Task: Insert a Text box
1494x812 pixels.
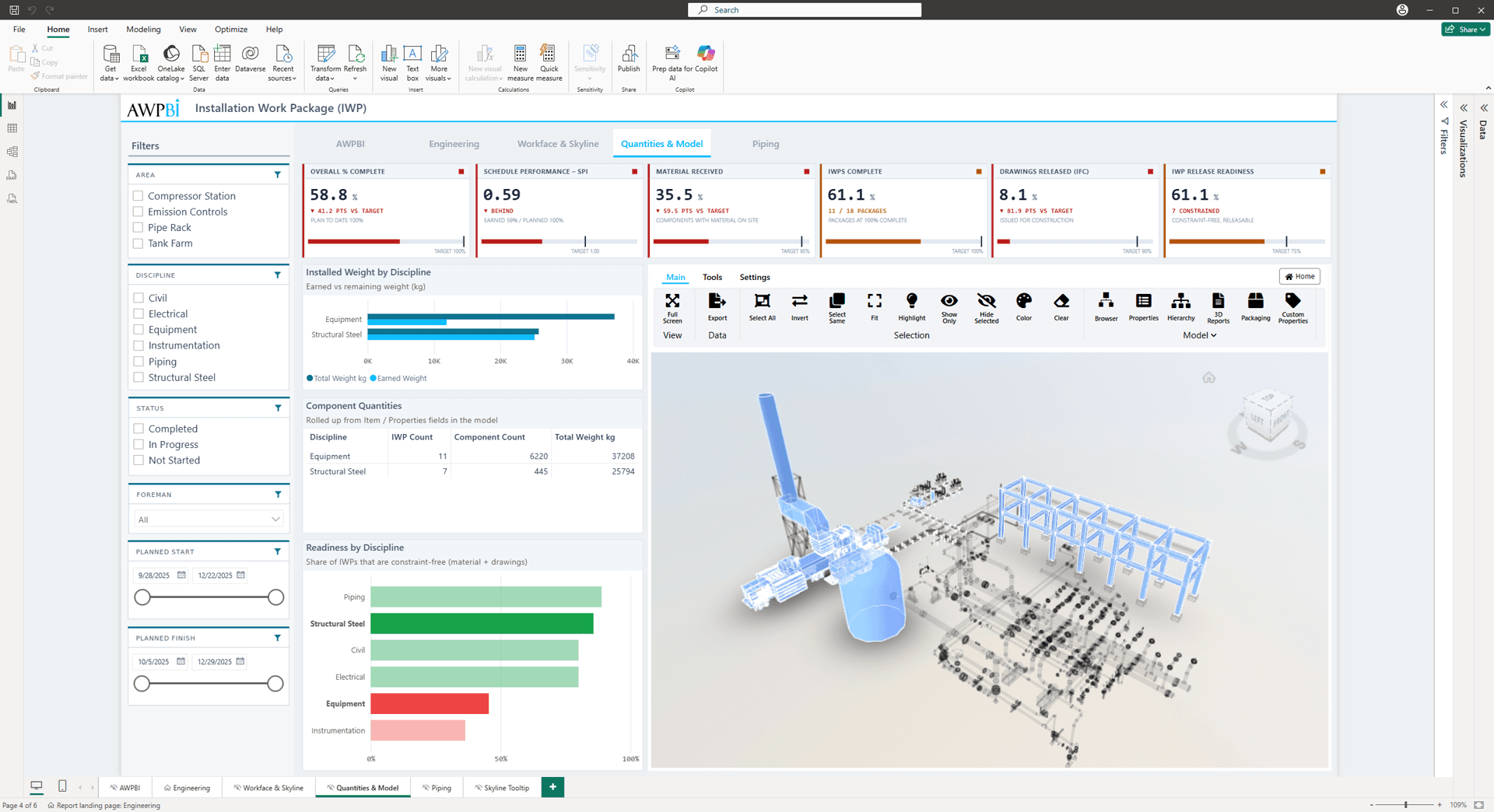Action: click(x=412, y=62)
